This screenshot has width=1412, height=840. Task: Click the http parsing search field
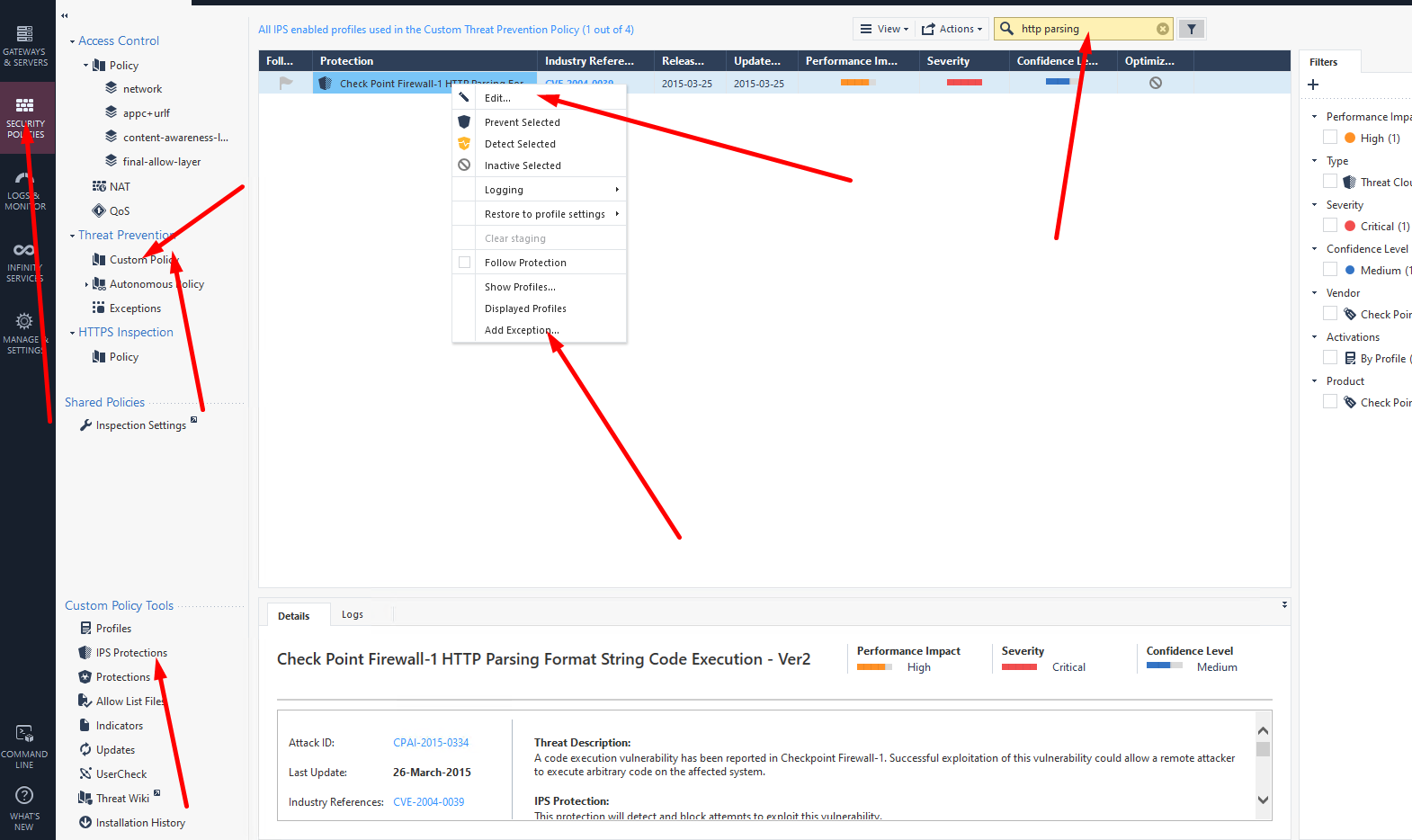[x=1084, y=29]
